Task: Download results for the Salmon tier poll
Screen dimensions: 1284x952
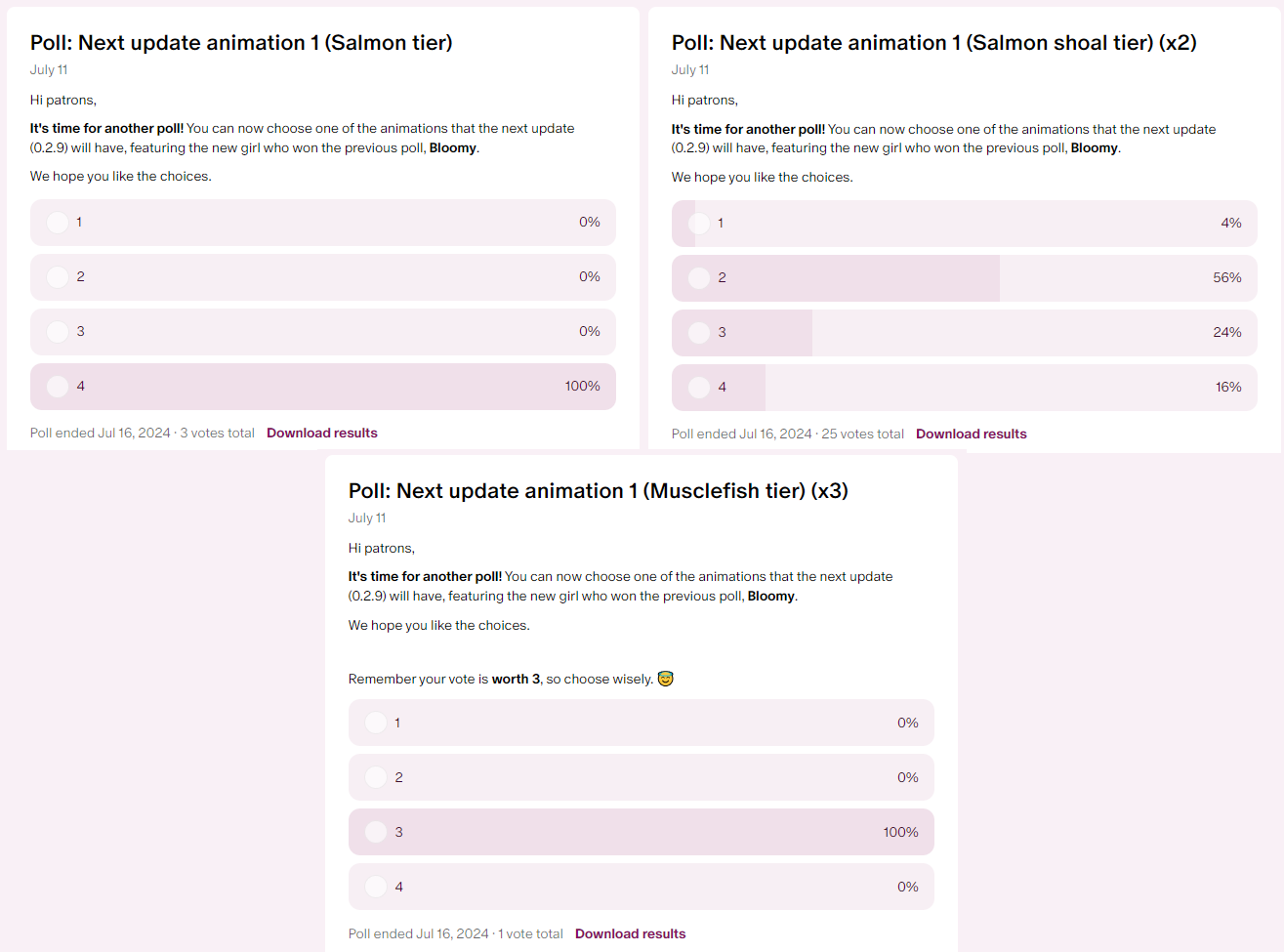Action: pos(322,433)
